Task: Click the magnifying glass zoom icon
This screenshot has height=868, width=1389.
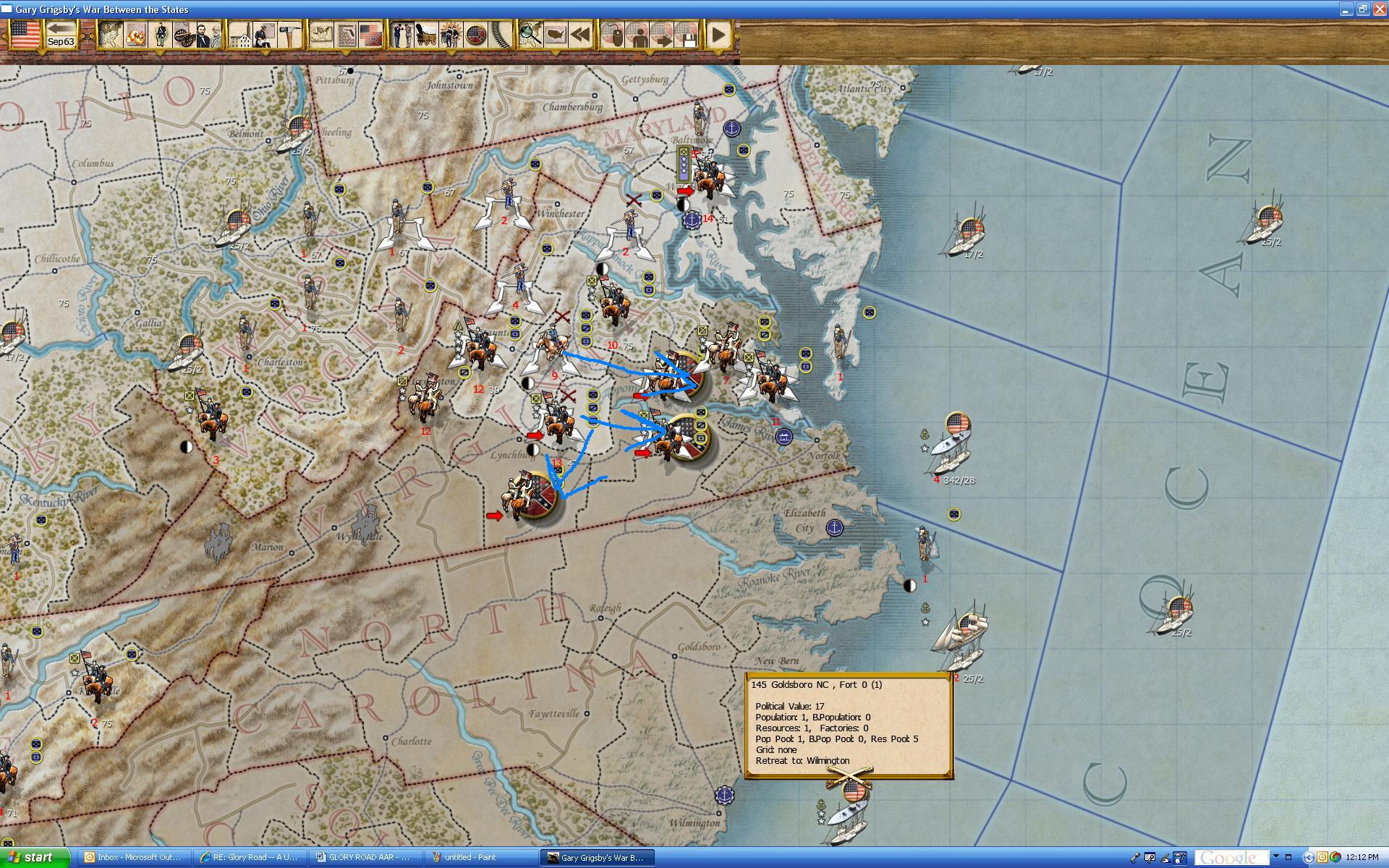Action: click(530, 34)
